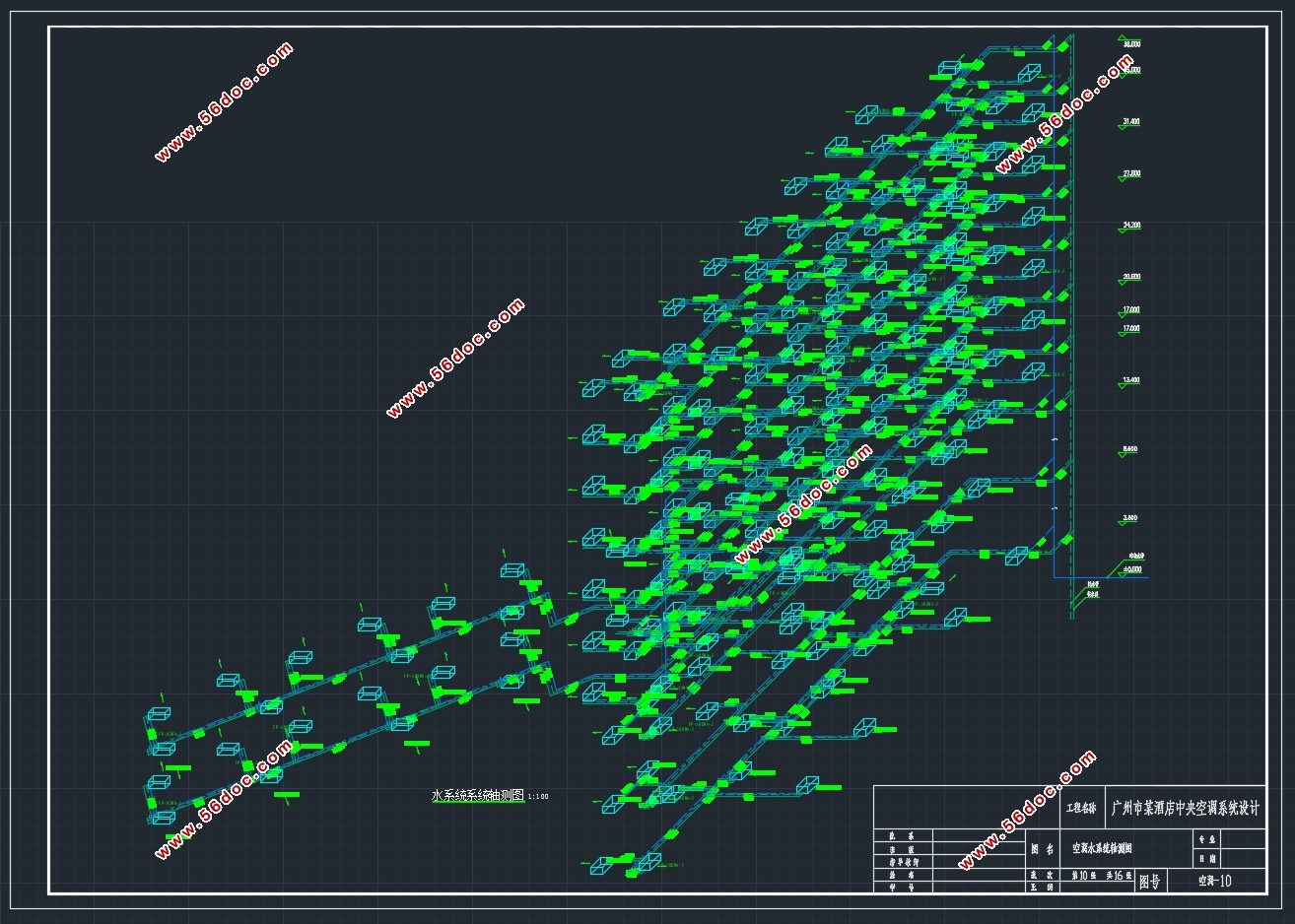
Task: Select the 20.600 elevation marker
Action: click(1130, 278)
